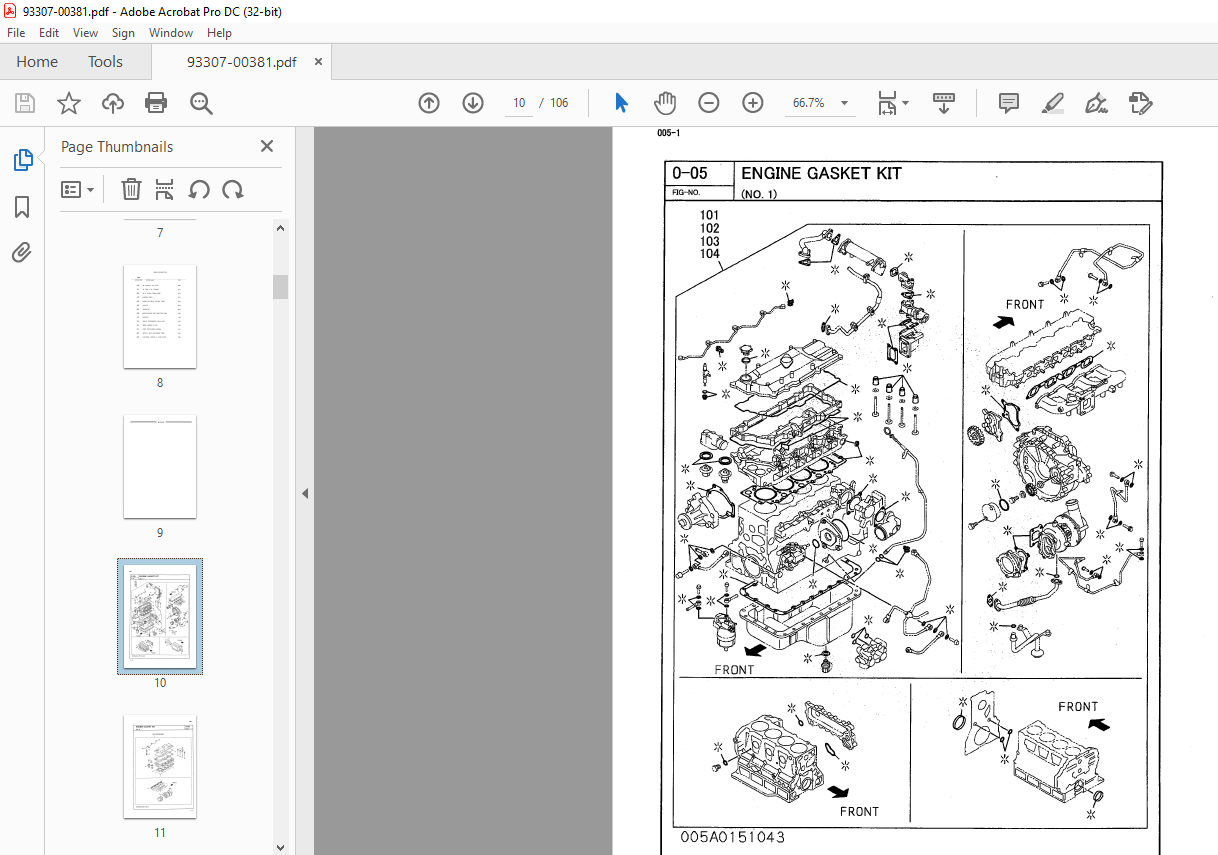
Task: Bookmark file with star icon
Action: [69, 103]
